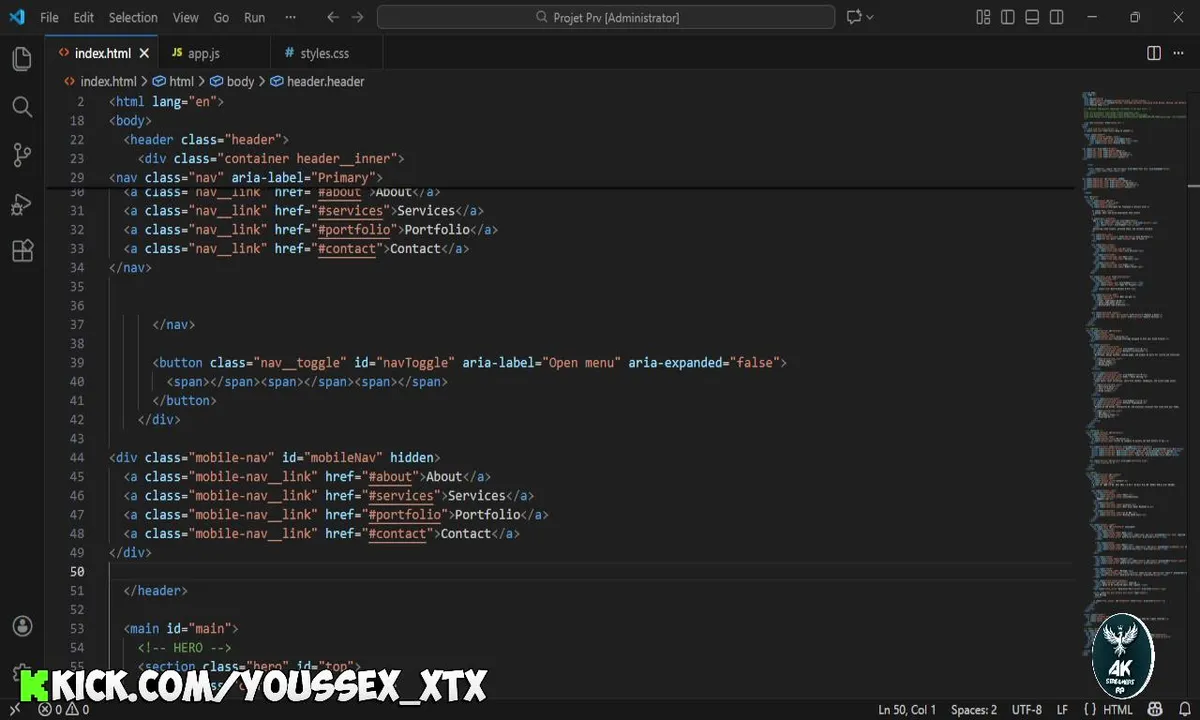
Task: Open the Copilot chat icon
Action: point(854,17)
